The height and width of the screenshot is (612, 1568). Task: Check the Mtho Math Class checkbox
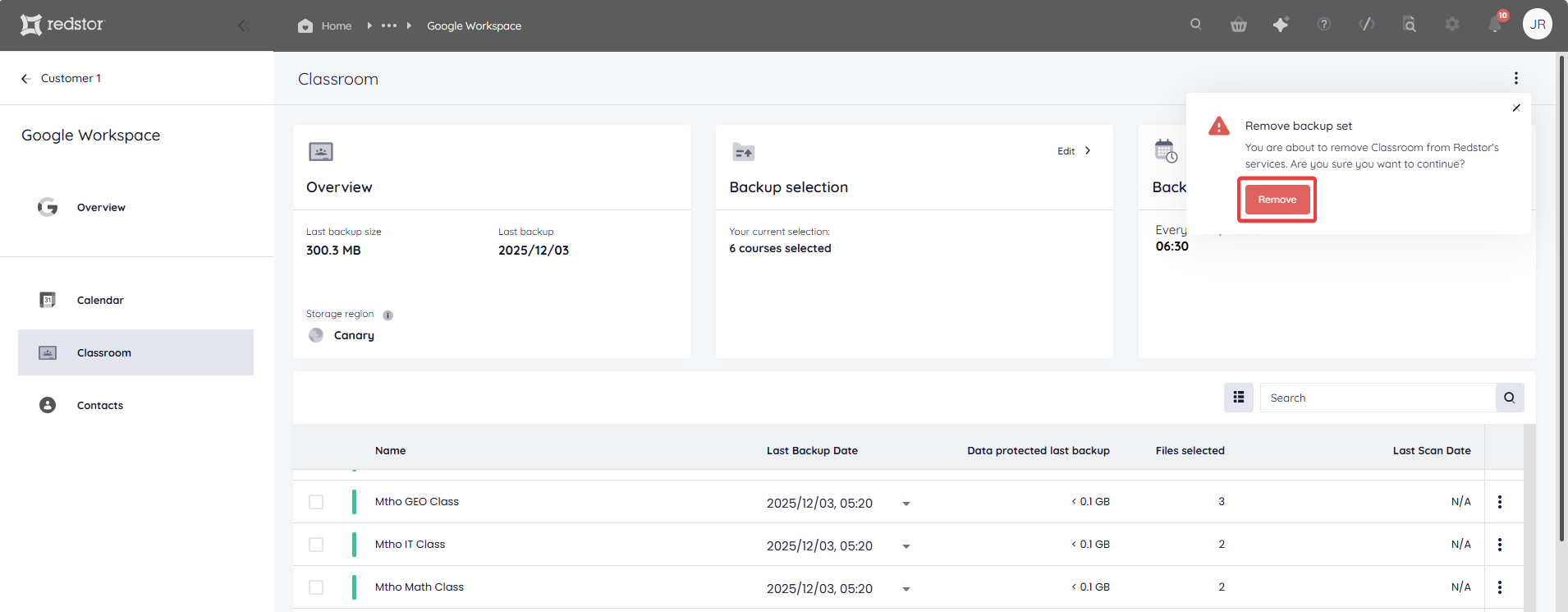(x=316, y=587)
